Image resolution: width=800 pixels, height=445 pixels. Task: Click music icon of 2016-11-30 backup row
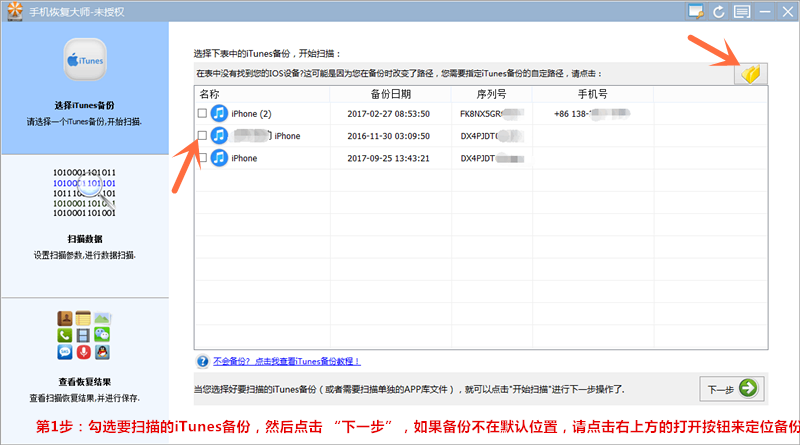coord(219,135)
